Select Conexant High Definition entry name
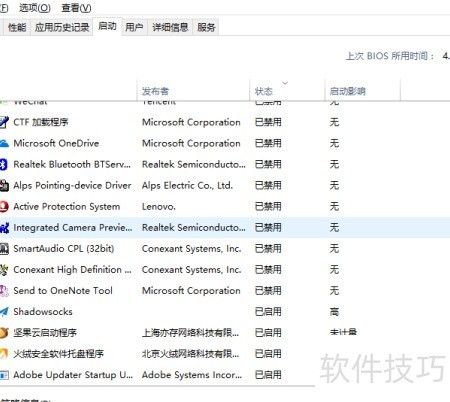 click(x=72, y=270)
